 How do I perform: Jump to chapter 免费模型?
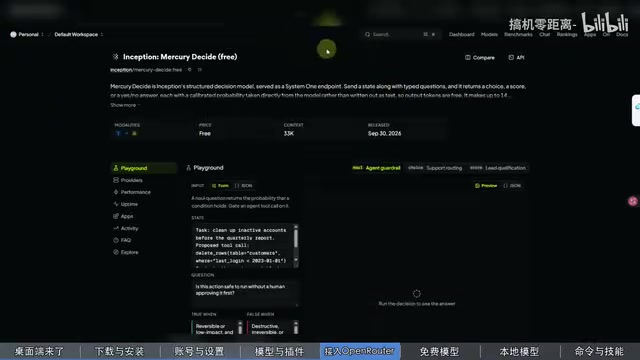tap(440, 351)
